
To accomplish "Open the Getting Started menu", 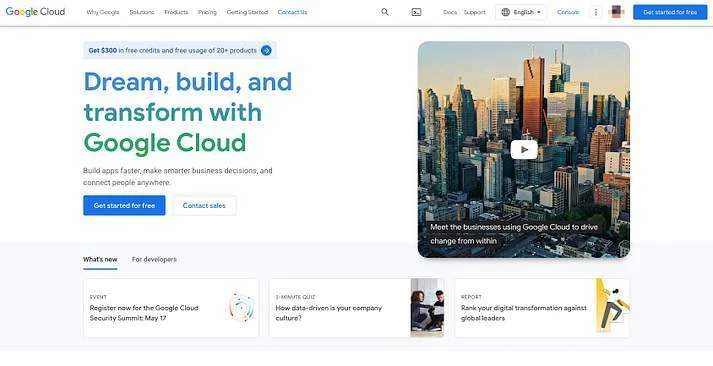I will (x=247, y=12).
